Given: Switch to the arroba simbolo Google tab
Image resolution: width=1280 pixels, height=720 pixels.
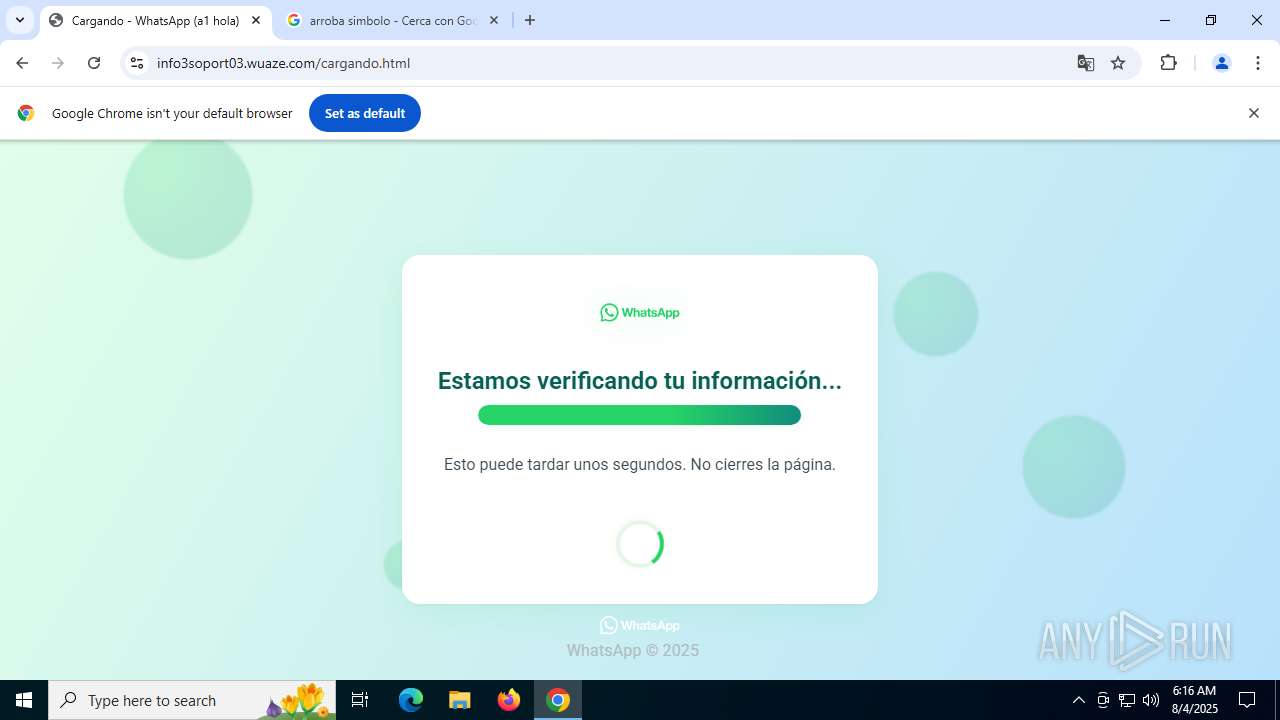Looking at the screenshot, I should click(x=393, y=20).
